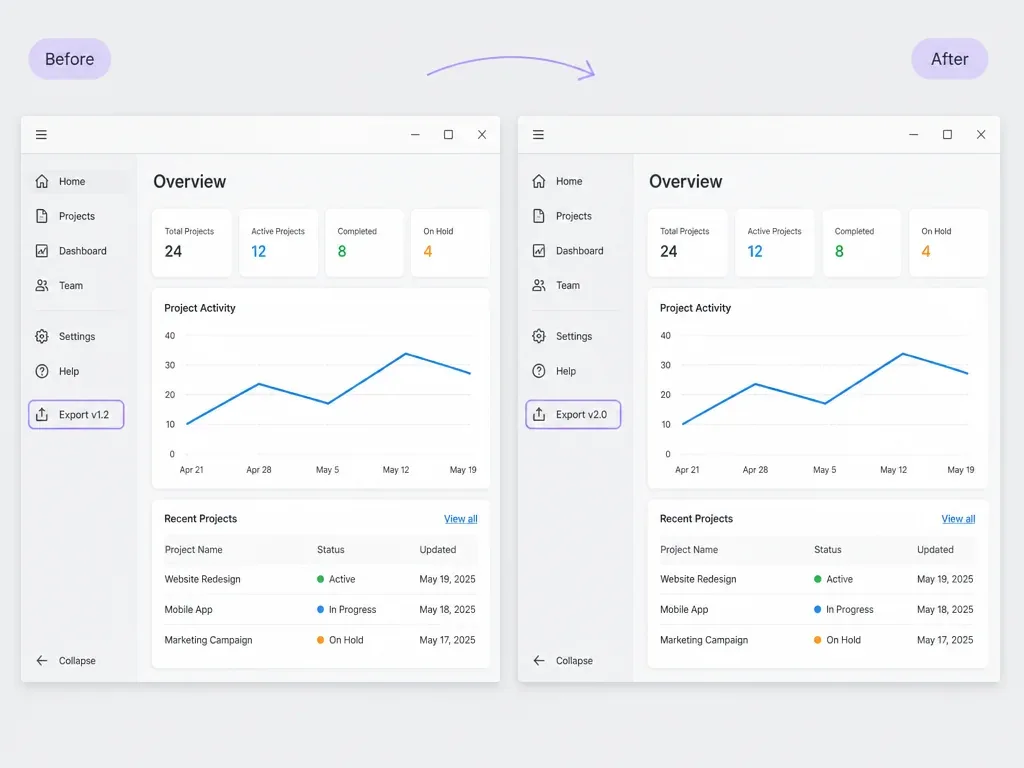Click 'In Progress' status in Before window
Viewport: 1024px width, 768px height.
(353, 609)
